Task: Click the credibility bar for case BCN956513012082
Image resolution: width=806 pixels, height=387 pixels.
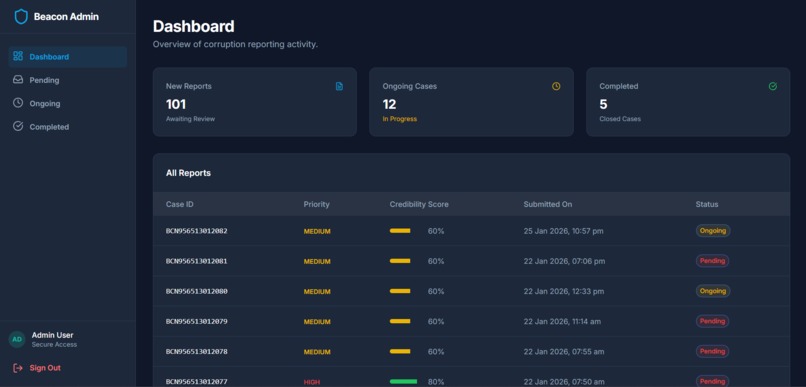Action: tap(400, 231)
